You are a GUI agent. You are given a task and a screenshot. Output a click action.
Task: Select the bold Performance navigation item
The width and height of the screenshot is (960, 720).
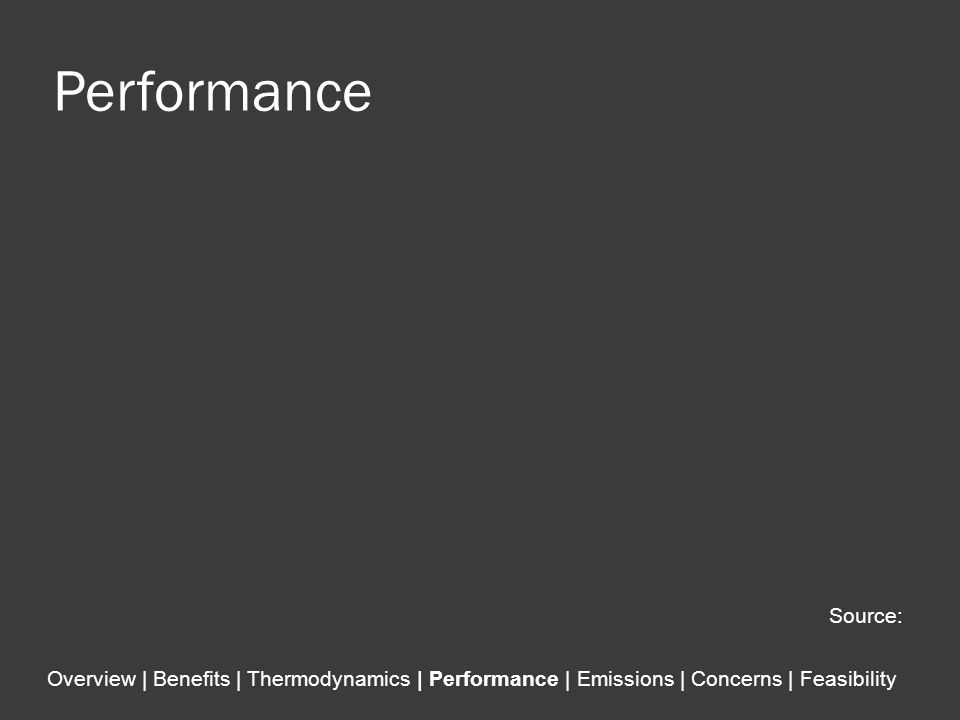click(x=493, y=679)
